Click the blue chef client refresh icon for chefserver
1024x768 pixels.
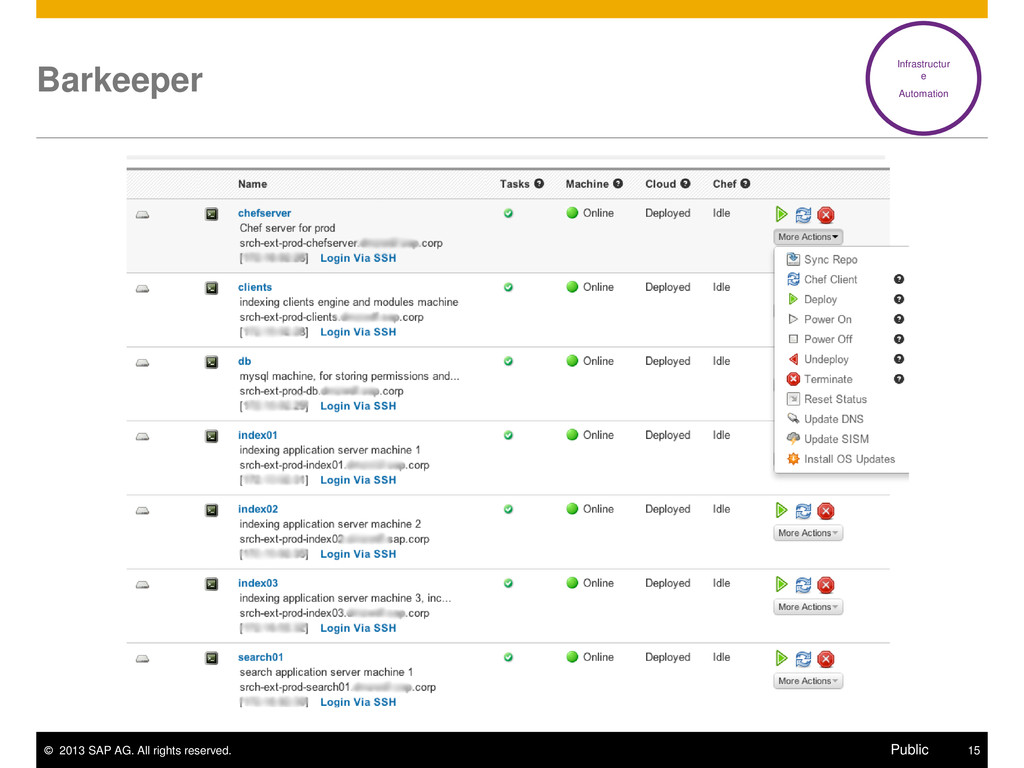803,215
